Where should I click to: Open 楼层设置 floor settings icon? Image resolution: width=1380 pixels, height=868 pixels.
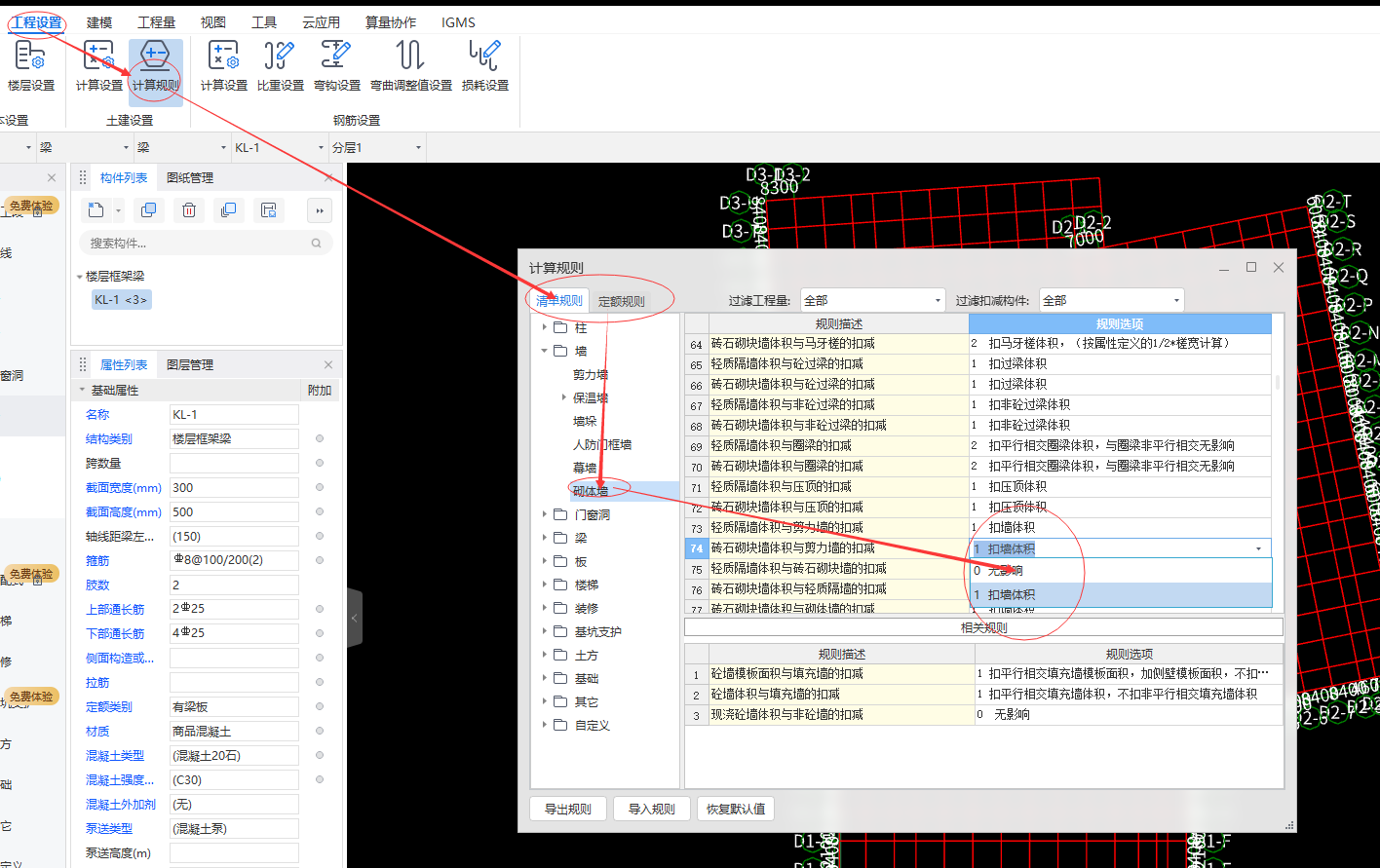[31, 66]
